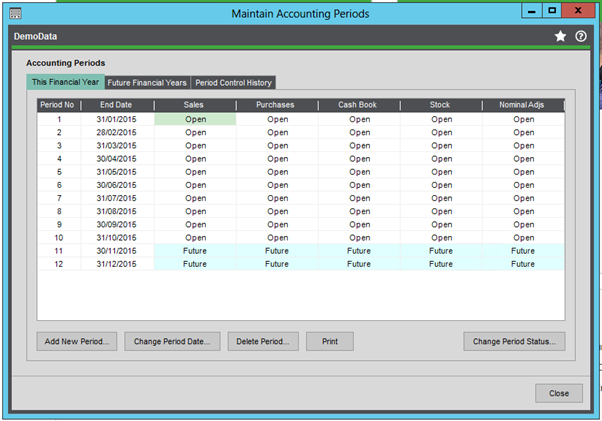602x421 pixels.
Task: Select Stock Open cell for period 9
Action: [x=442, y=225]
